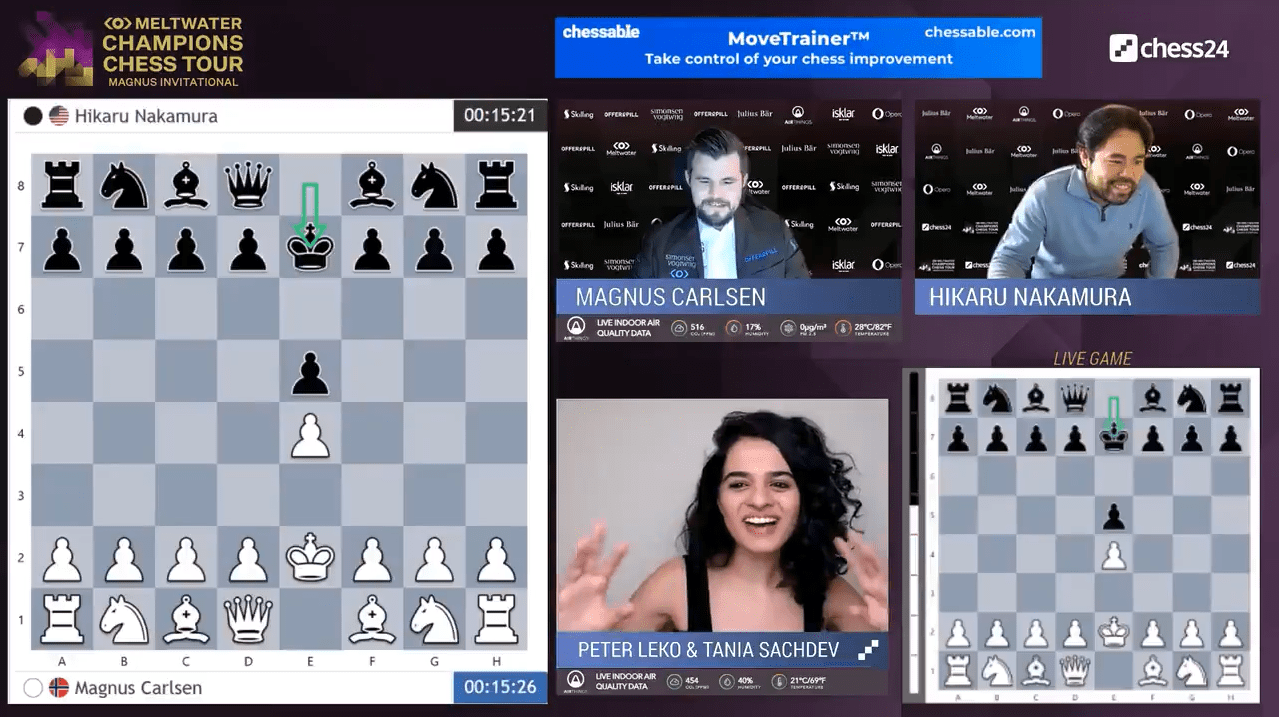This screenshot has width=1279, height=717.
Task: Click the black knight on g8
Action: (x=434, y=187)
